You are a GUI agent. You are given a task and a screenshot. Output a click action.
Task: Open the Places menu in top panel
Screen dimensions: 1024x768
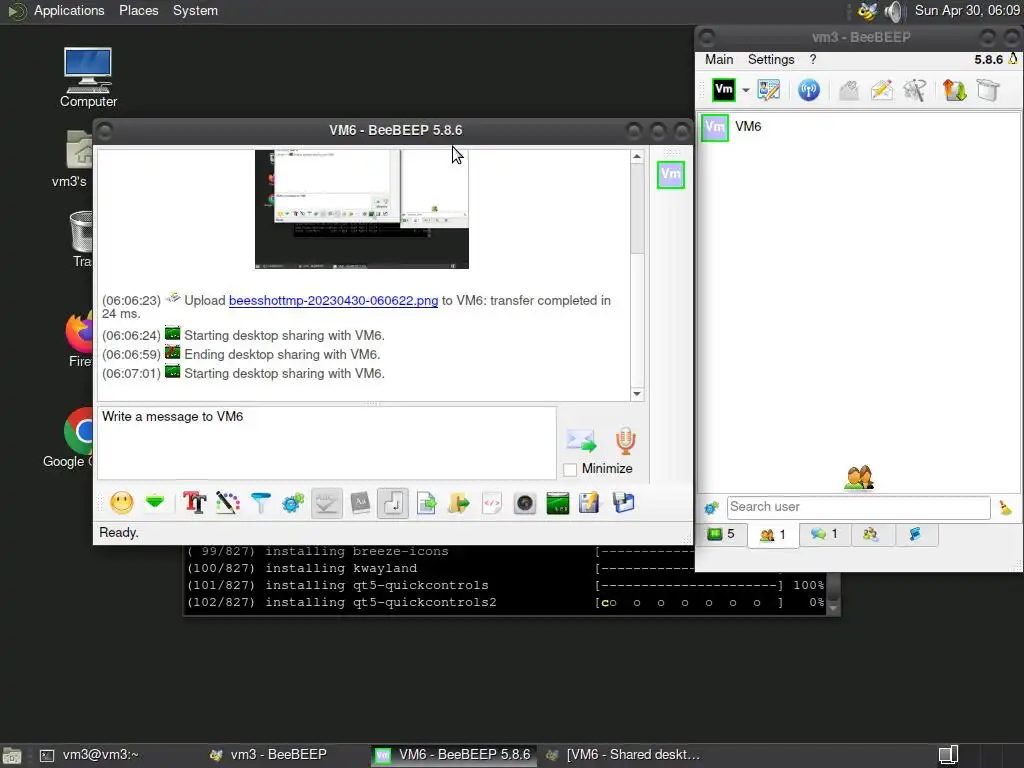(138, 10)
